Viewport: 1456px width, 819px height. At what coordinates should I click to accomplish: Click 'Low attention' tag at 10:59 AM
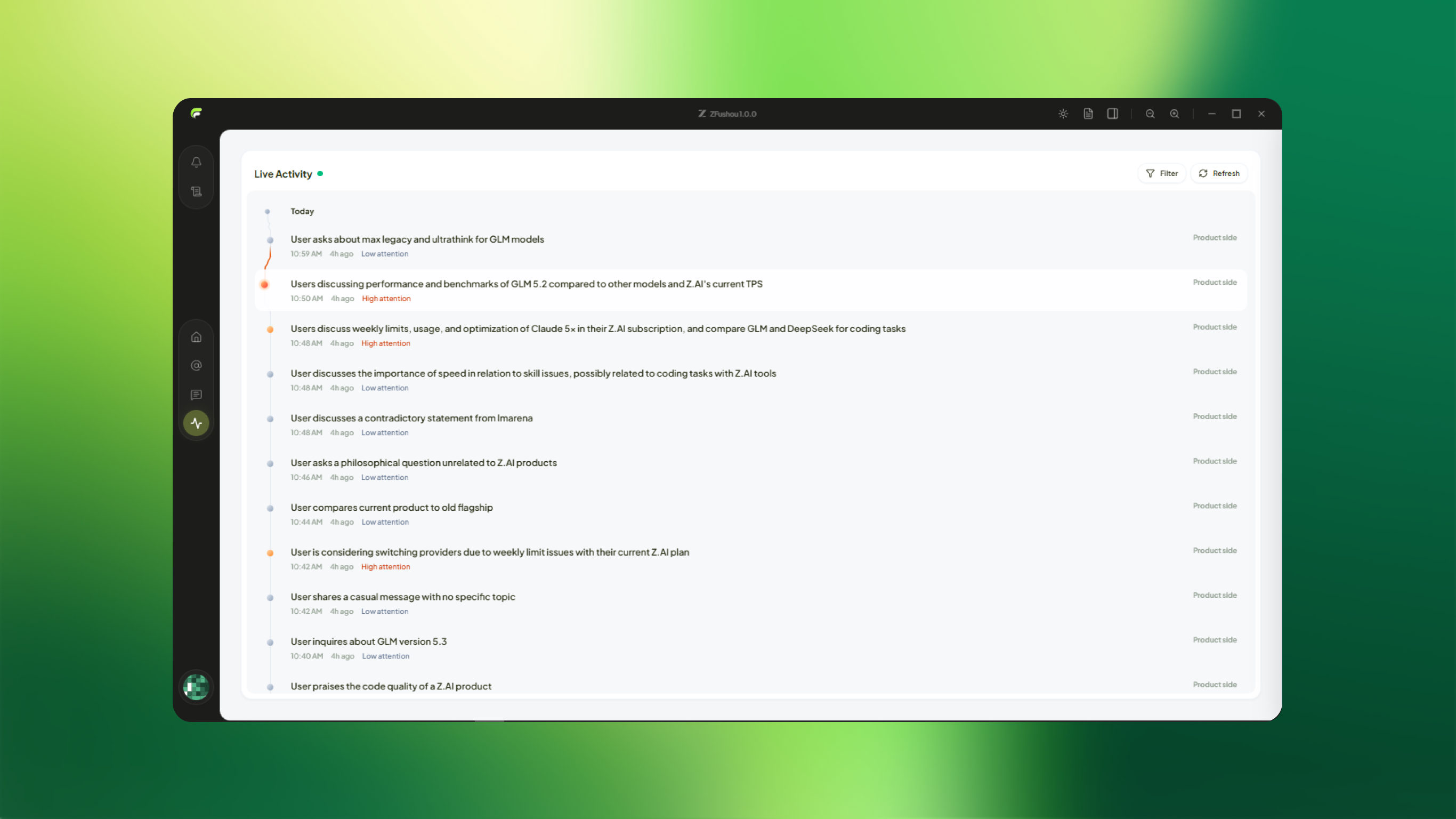coord(385,254)
